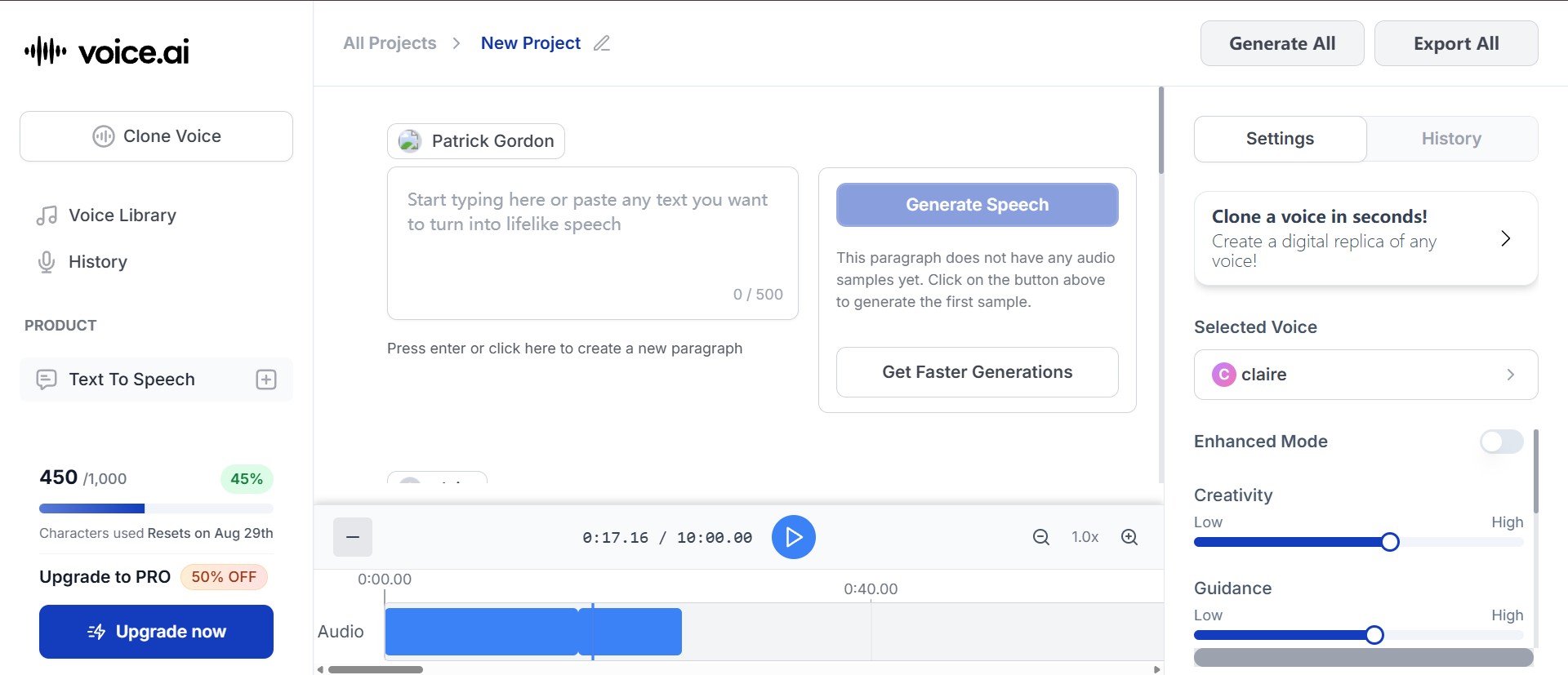
Task: Zoom in the timeline with the plus magnifier
Action: click(1129, 537)
